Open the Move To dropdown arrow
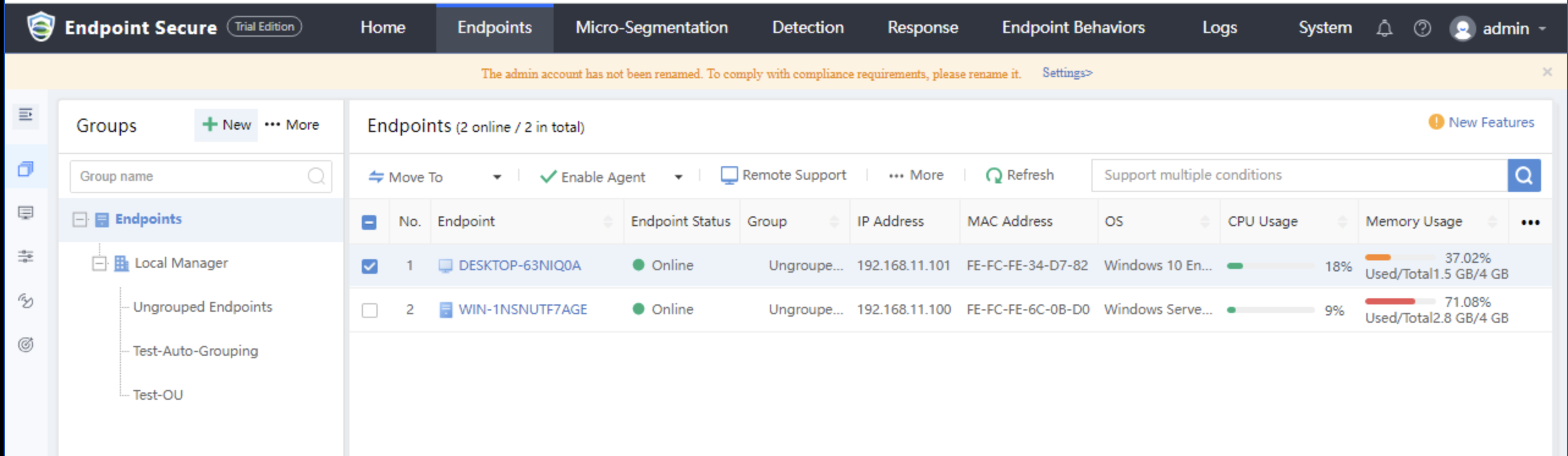The width and height of the screenshot is (1568, 456). pyautogui.click(x=497, y=177)
